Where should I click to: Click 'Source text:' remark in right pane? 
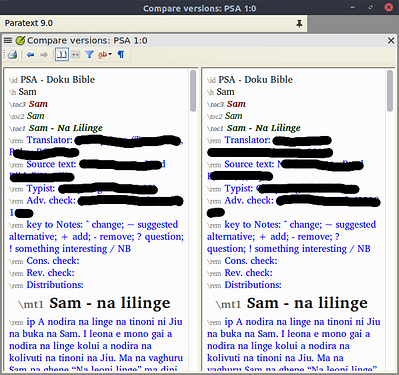[x=250, y=164]
